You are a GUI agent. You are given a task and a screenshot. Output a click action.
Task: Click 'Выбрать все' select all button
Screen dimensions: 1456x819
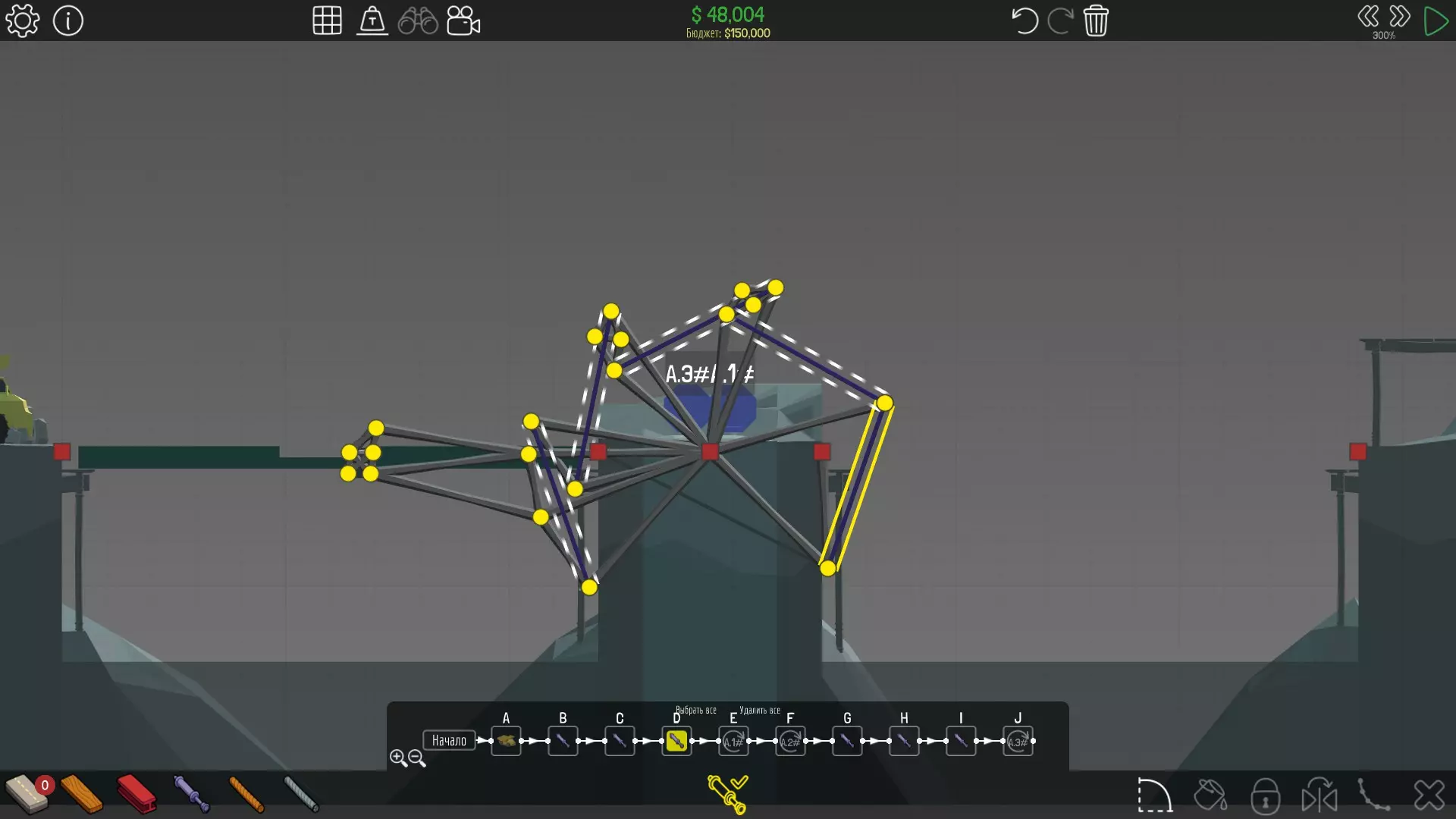(x=695, y=711)
